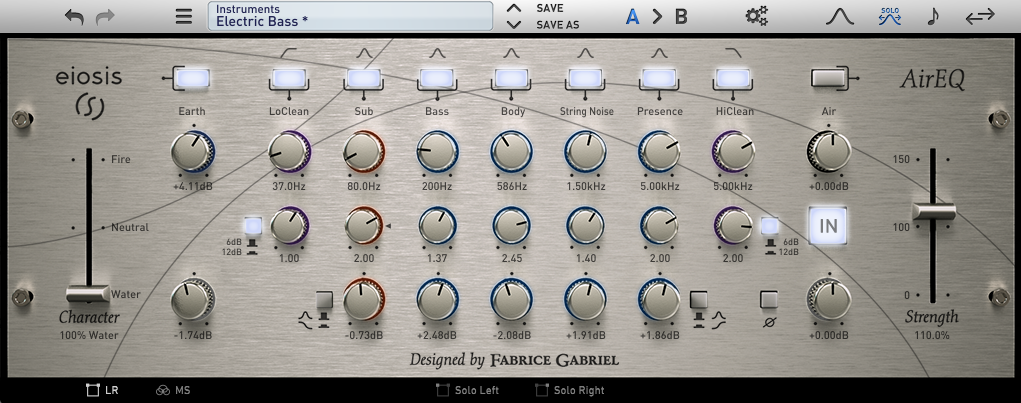1021x403 pixels.
Task: Click the Sub Q knob 2.00
Action: pos(363,225)
